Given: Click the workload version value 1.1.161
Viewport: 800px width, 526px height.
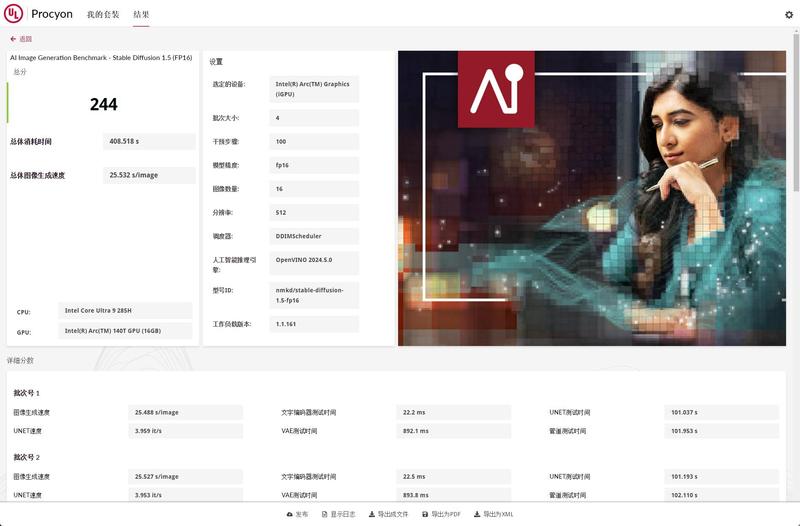Looking at the screenshot, I should coord(314,324).
